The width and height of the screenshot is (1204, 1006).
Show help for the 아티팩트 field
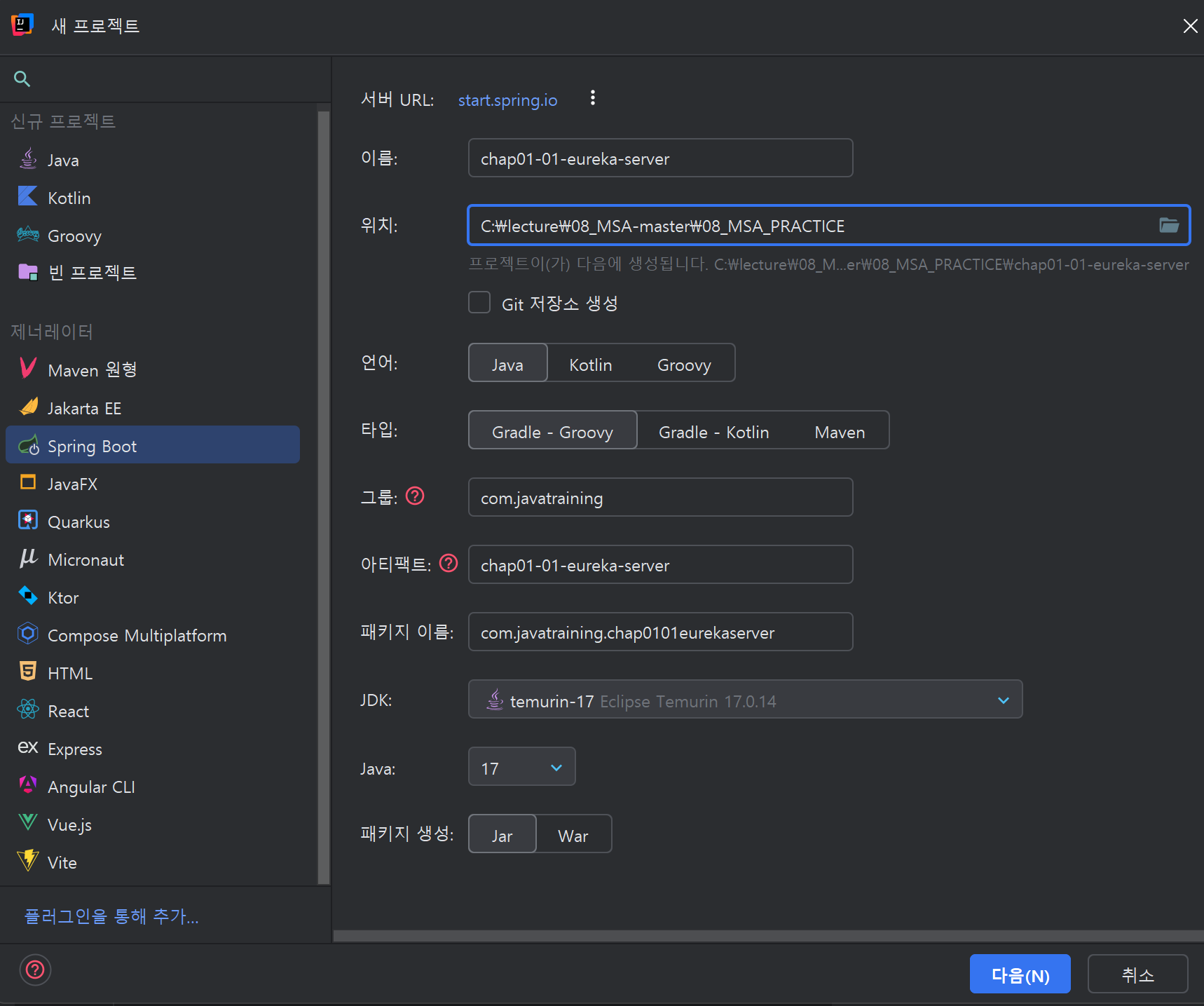coord(449,564)
